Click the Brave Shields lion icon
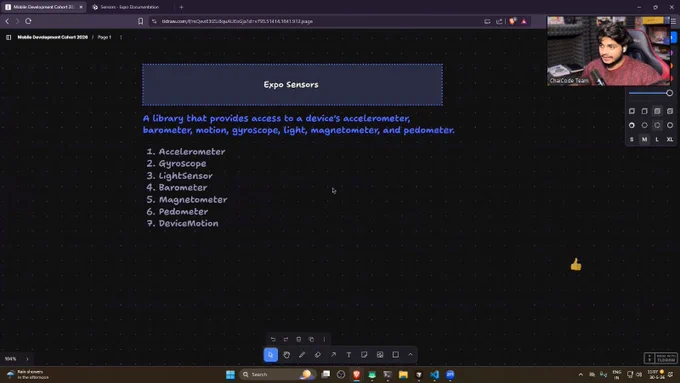The image size is (680, 383). click(x=513, y=21)
